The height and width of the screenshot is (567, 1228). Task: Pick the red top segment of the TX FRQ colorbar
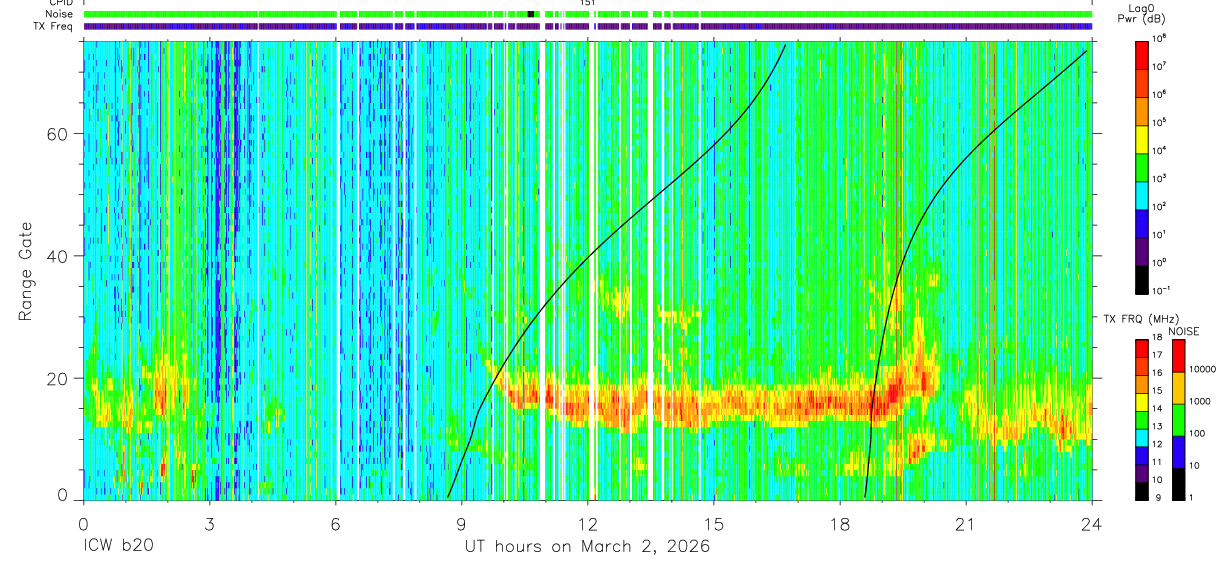(x=1142, y=349)
